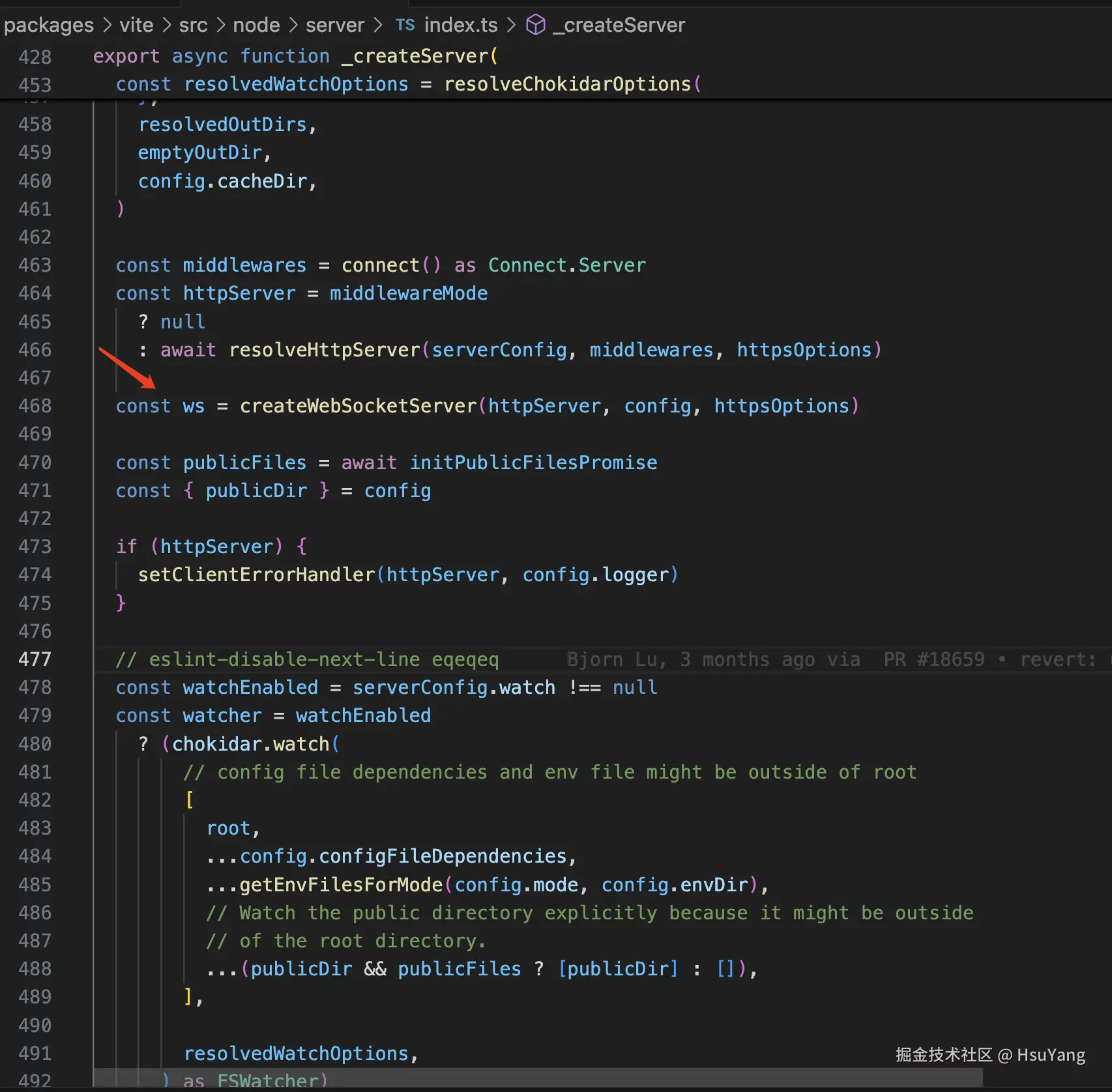
Task: Click the "Connect.Server" type on line 463
Action: tap(567, 265)
